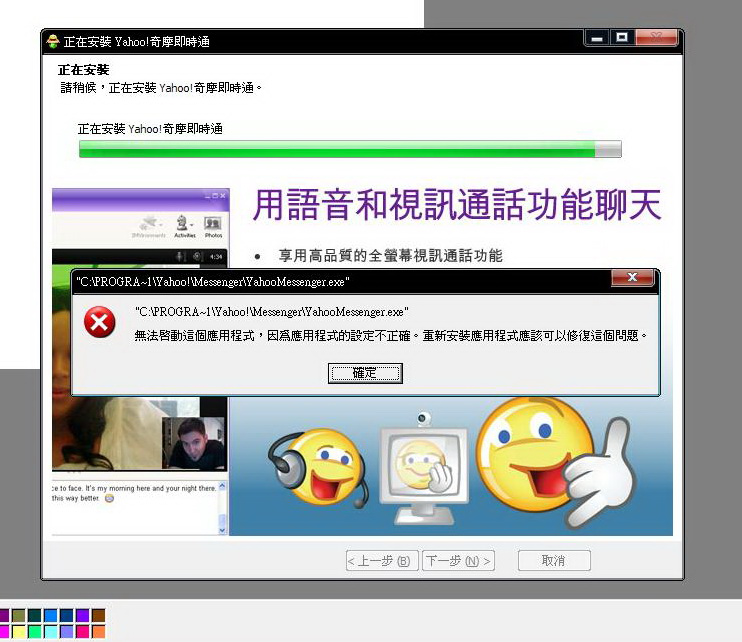
Task: Click the webcam monitor illustration
Action: click(x=424, y=468)
